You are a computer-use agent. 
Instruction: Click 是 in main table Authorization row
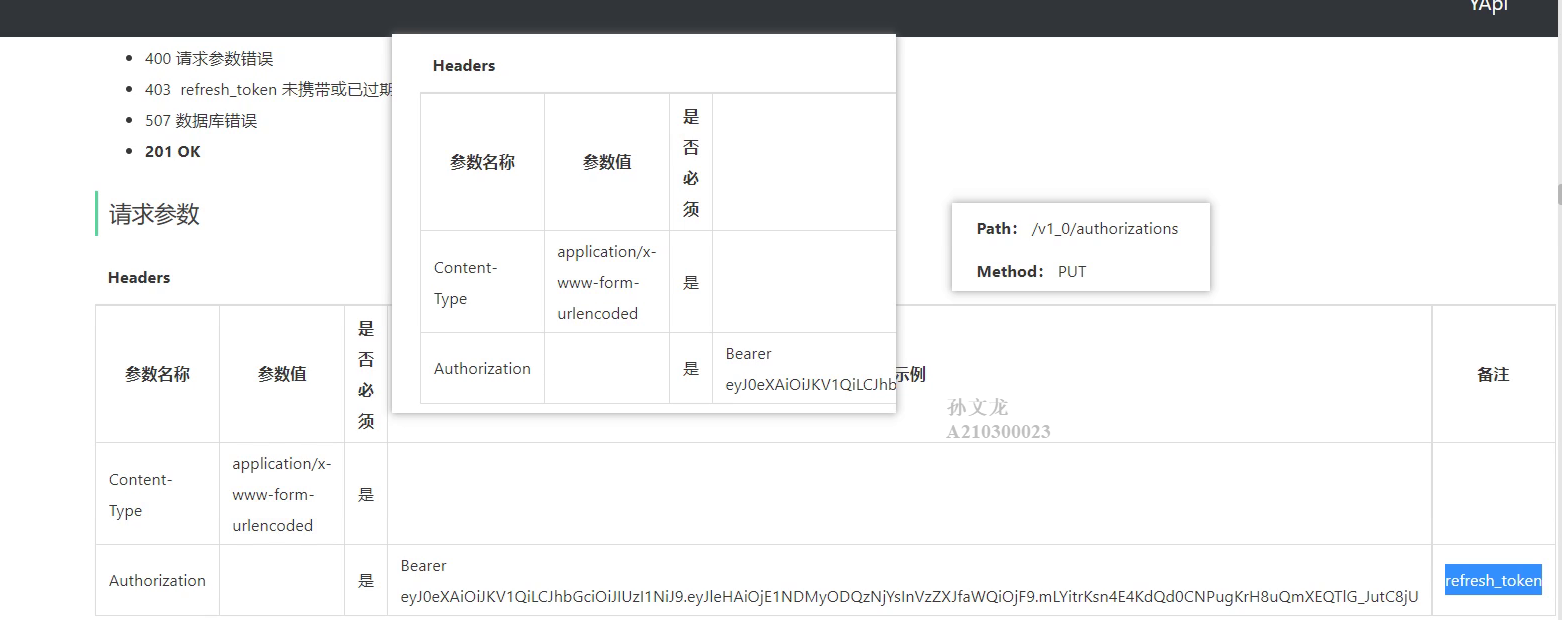point(366,580)
